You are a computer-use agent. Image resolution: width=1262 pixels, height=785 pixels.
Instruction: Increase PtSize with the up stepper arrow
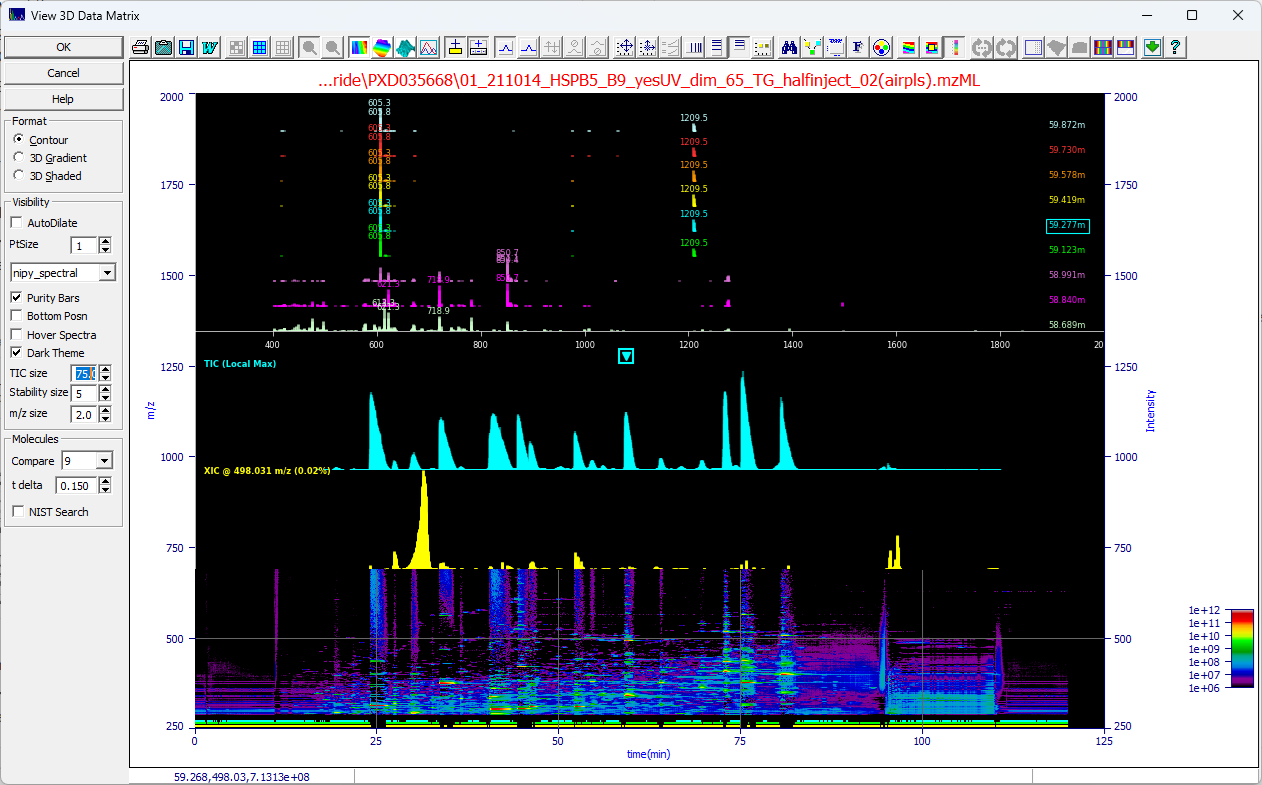[104, 241]
